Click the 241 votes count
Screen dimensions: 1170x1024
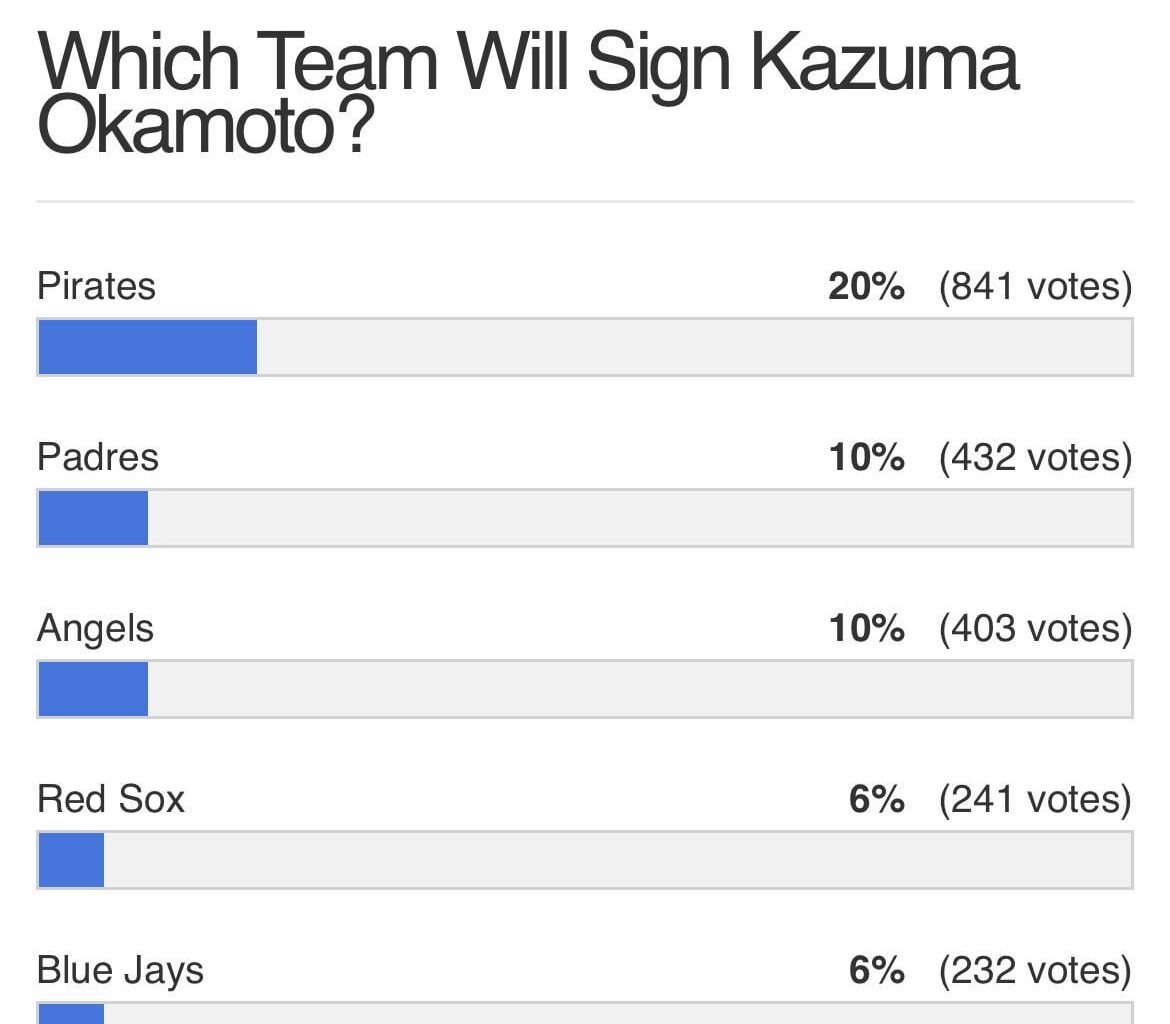[1035, 799]
